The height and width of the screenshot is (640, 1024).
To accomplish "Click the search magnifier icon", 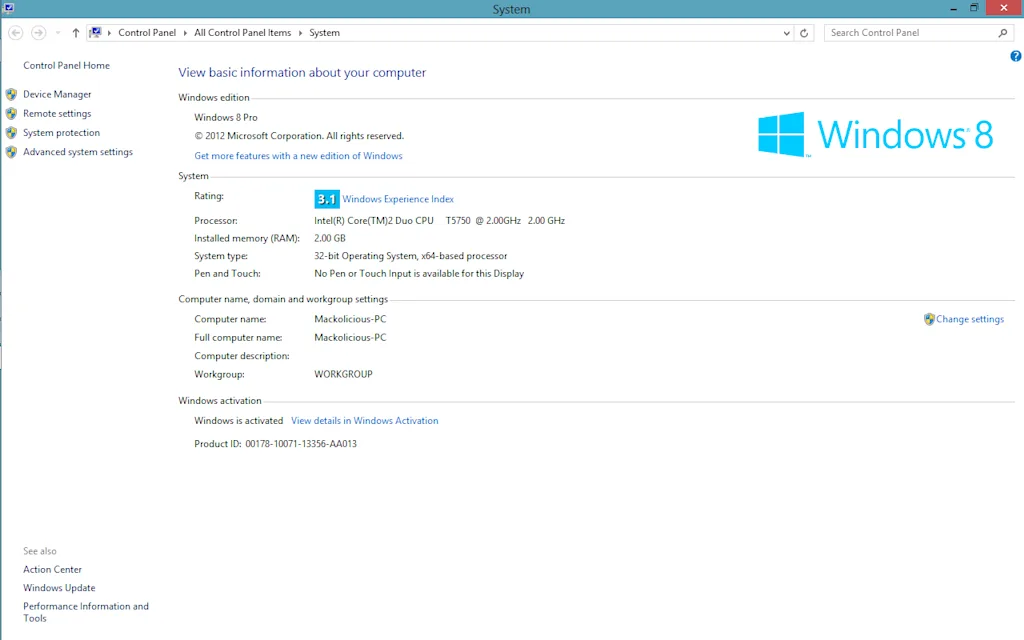I will pyautogui.click(x=1003, y=33).
